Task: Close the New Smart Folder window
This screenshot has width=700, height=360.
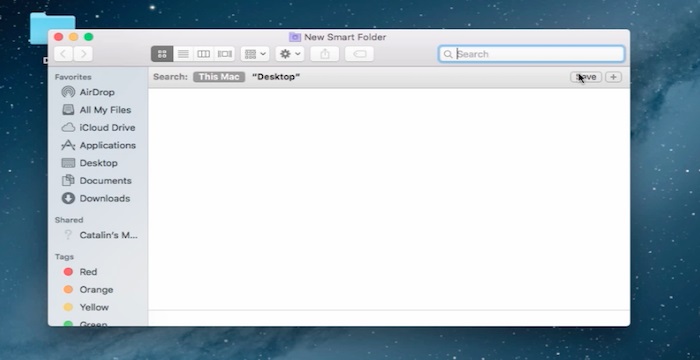Action: 58,37
